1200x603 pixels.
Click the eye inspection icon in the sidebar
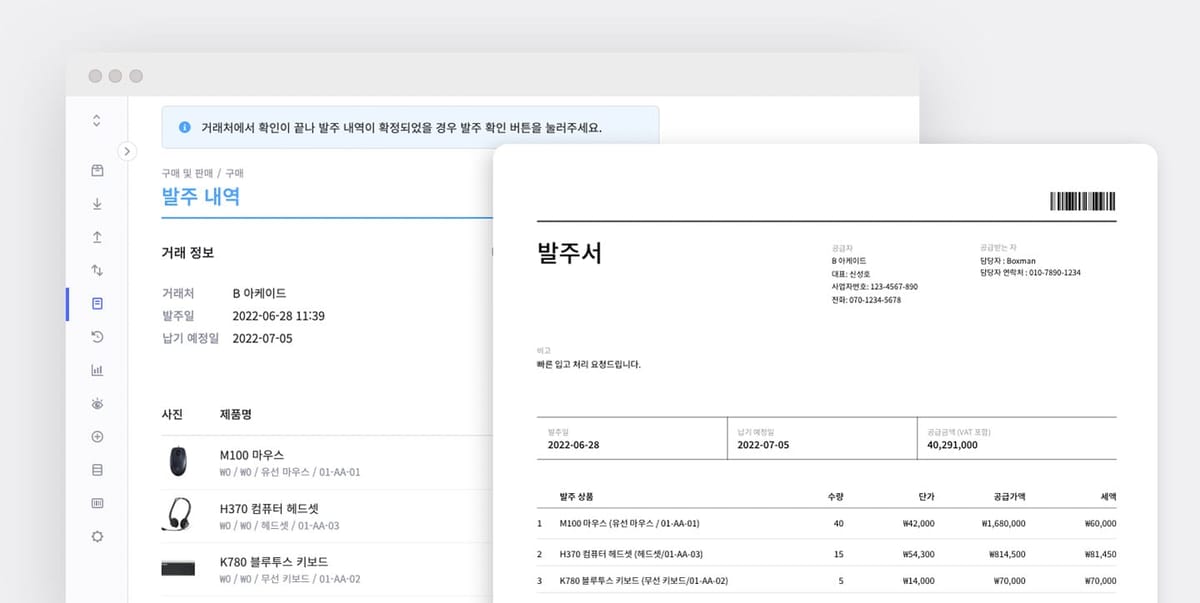pyautogui.click(x=96, y=404)
